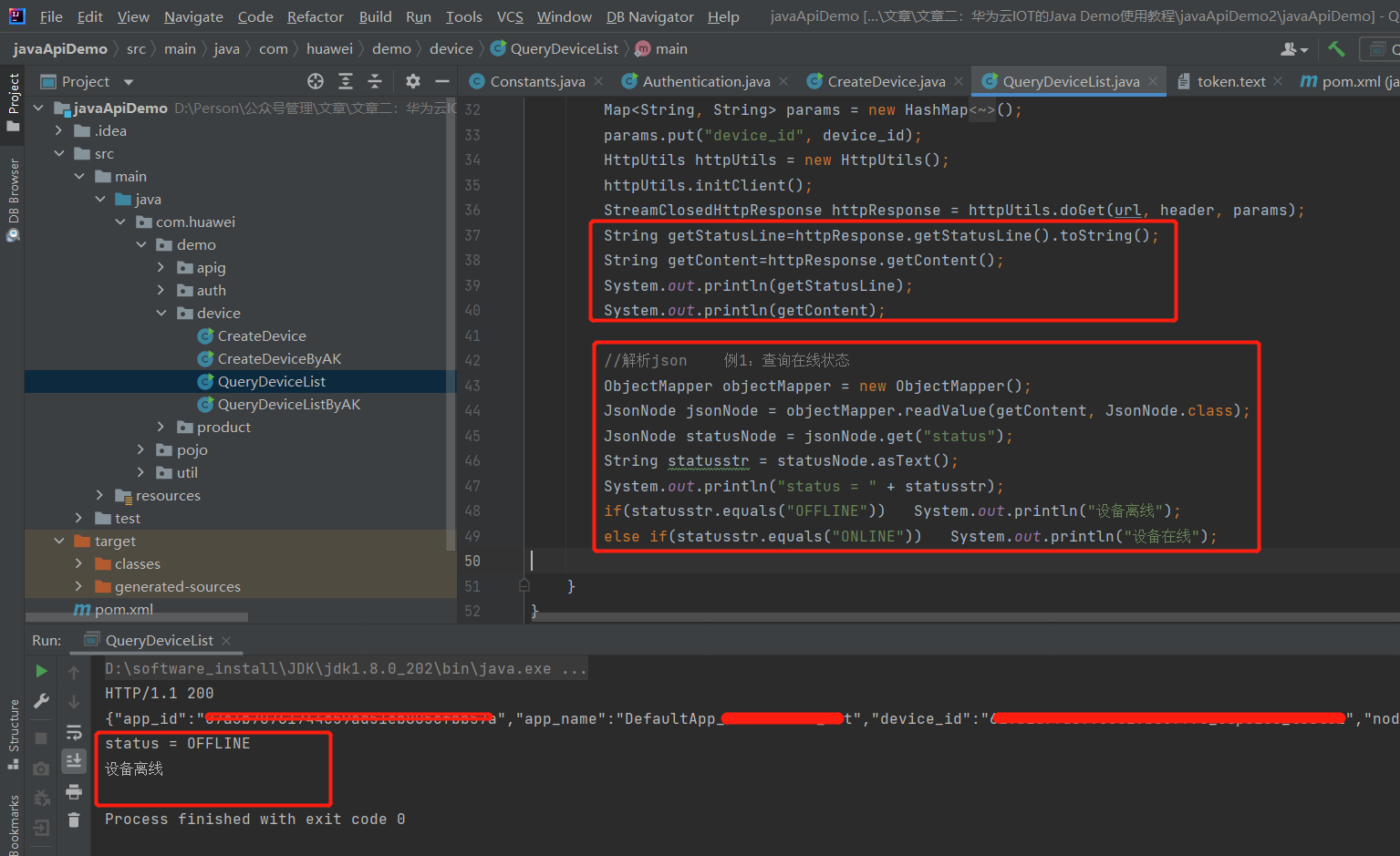Collapse the com.huawei package

click(120, 222)
